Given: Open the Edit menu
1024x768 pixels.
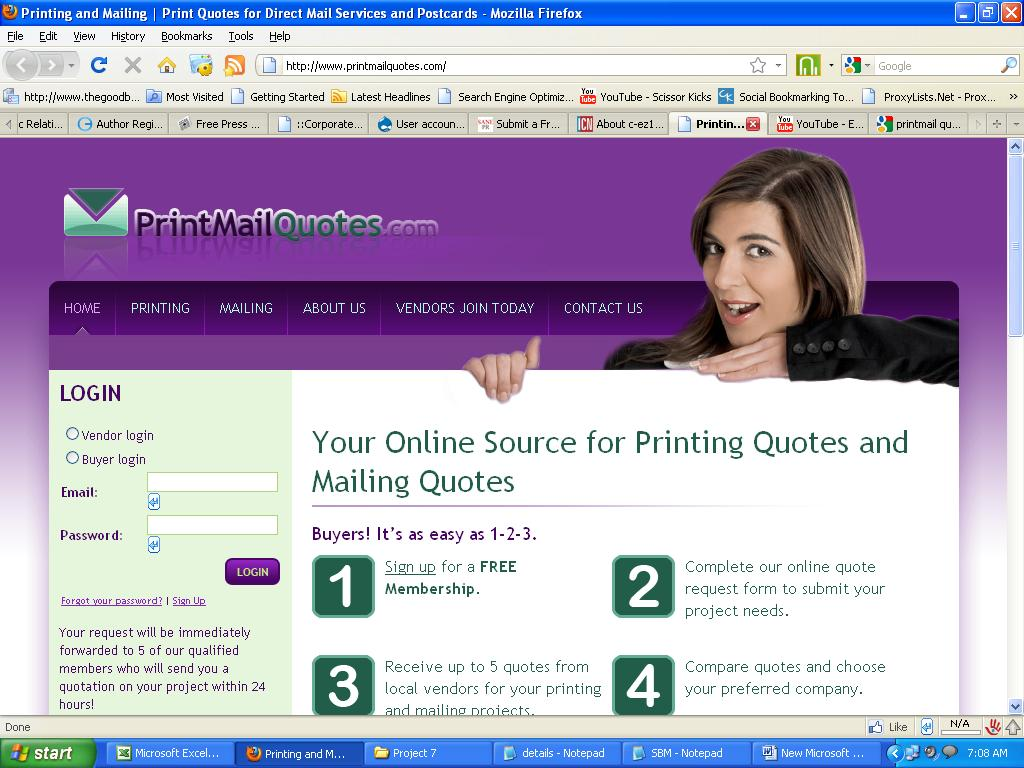Looking at the screenshot, I should point(48,36).
